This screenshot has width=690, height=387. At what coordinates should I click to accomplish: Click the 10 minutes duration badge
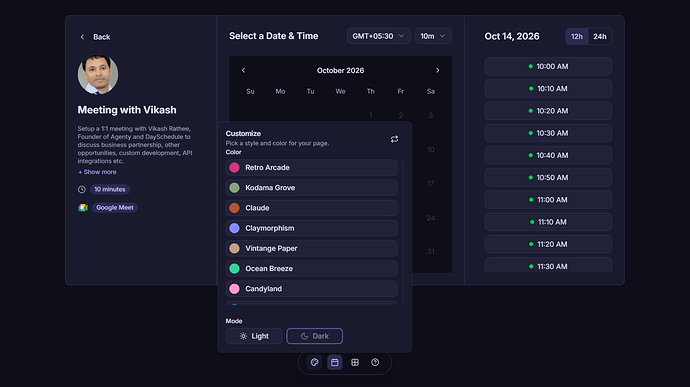(110, 189)
